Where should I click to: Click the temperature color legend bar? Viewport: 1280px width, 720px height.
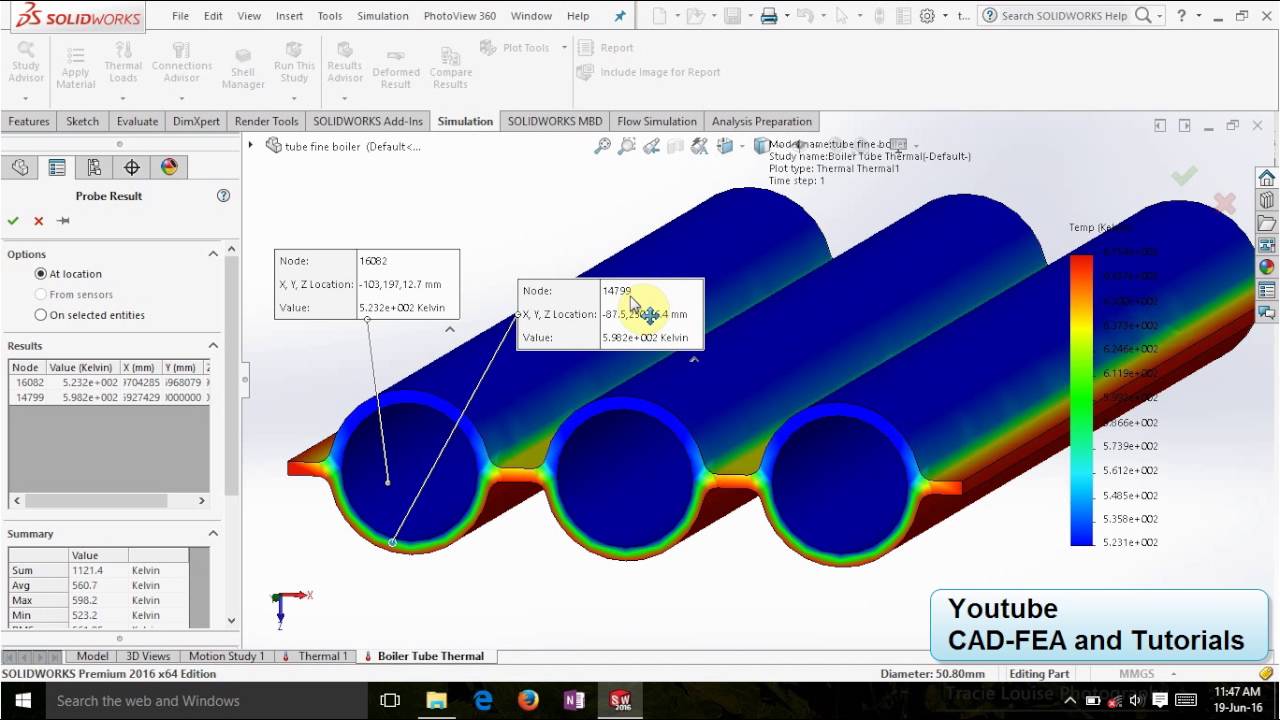[x=1081, y=400]
